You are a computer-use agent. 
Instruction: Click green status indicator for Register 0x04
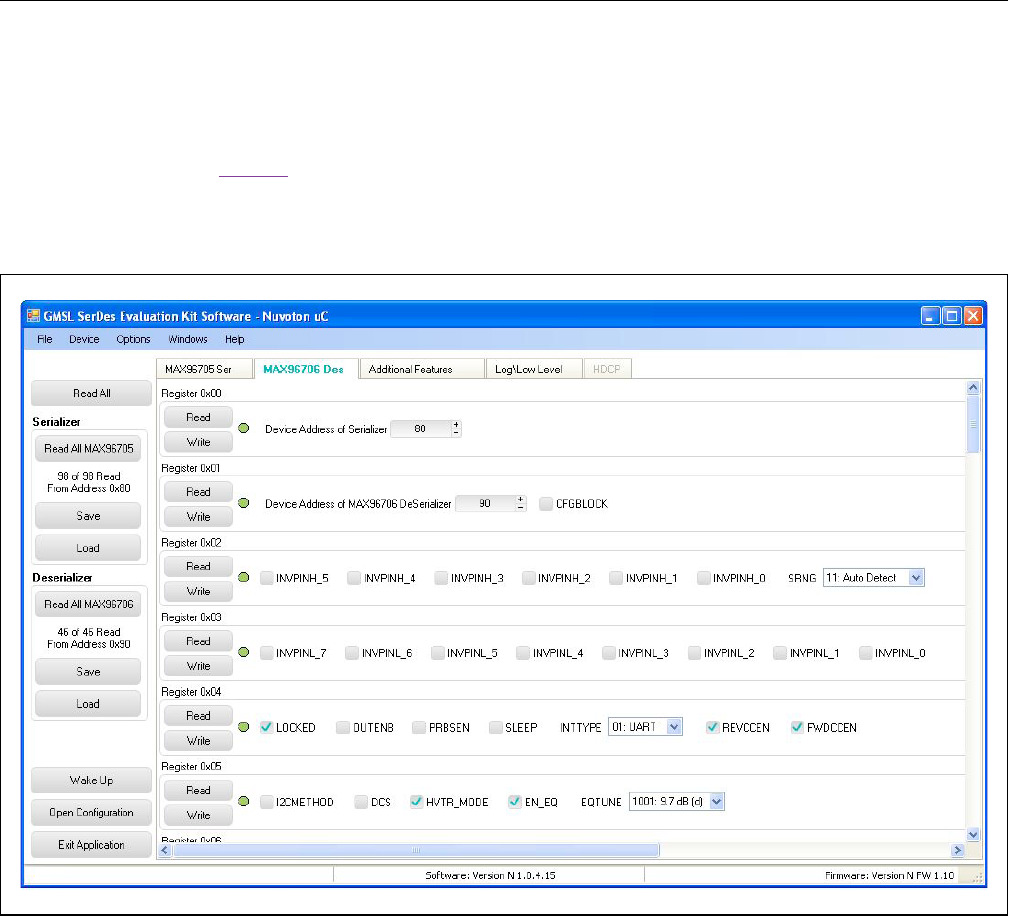244,727
